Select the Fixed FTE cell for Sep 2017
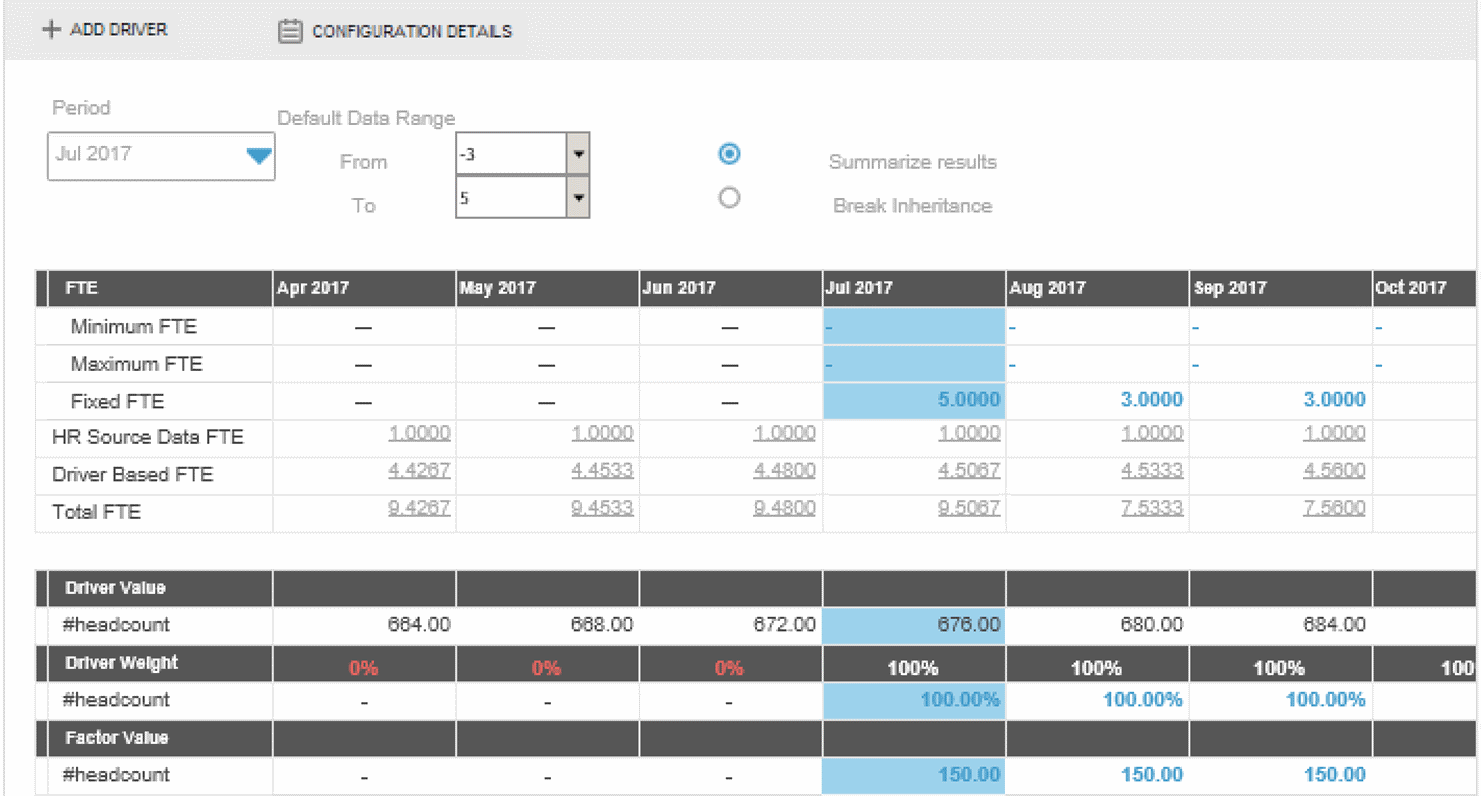Viewport: 1481px width, 796px height. 1280,400
